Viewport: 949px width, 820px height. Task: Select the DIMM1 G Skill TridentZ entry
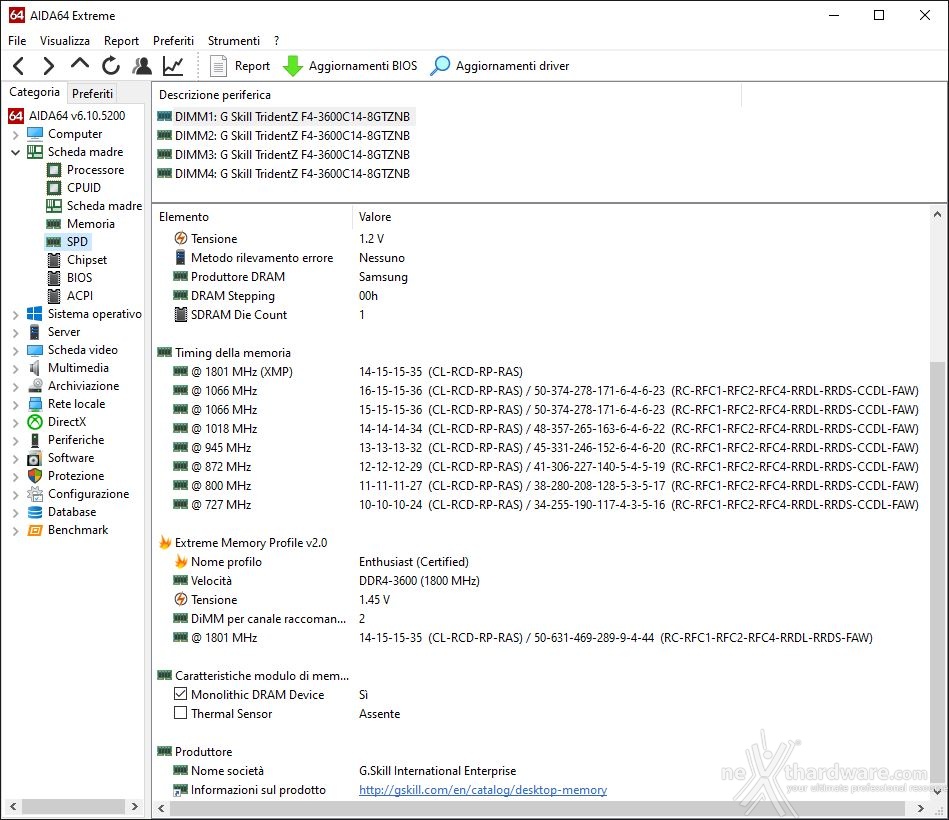(284, 116)
